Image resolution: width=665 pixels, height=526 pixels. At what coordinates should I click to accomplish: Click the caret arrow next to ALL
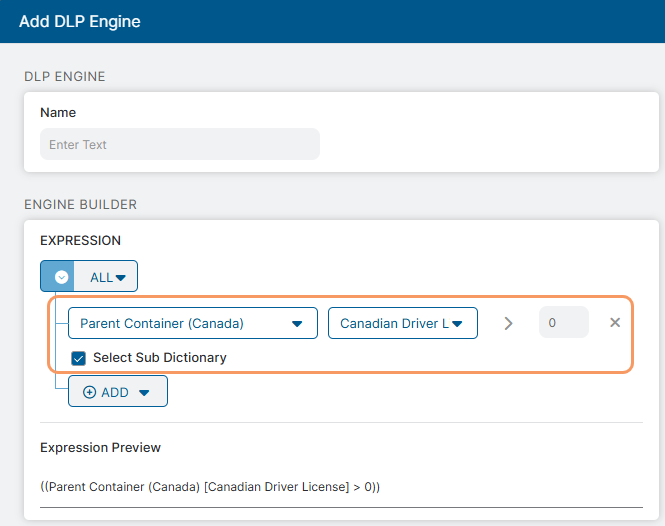(x=121, y=278)
